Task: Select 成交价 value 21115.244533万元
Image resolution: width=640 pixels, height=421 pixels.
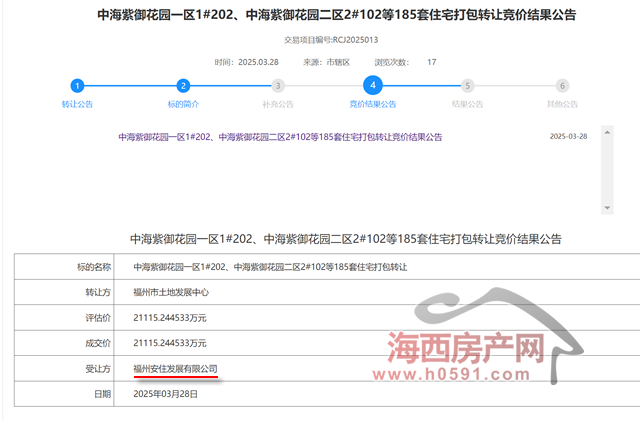Action: pyautogui.click(x=170, y=343)
